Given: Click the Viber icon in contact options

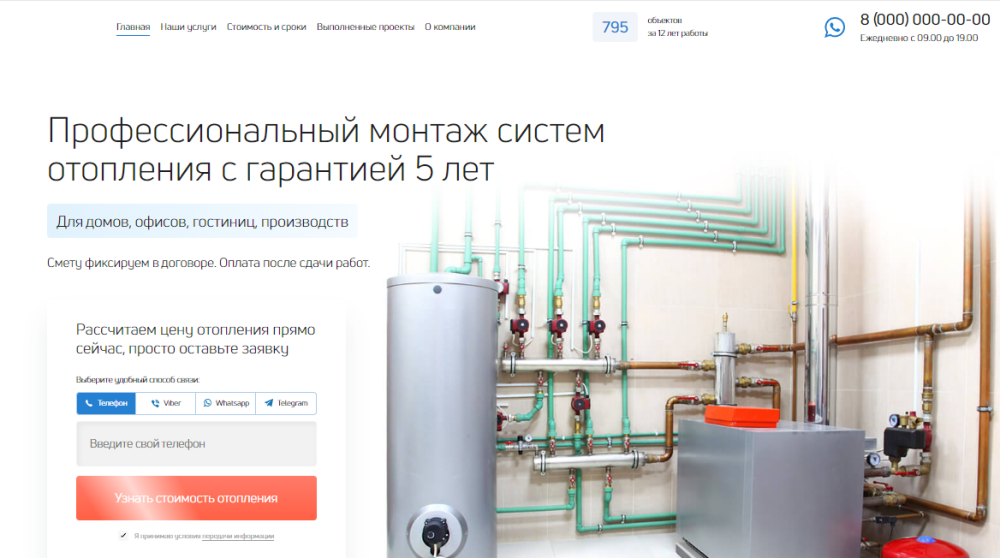Looking at the screenshot, I should pos(155,403).
